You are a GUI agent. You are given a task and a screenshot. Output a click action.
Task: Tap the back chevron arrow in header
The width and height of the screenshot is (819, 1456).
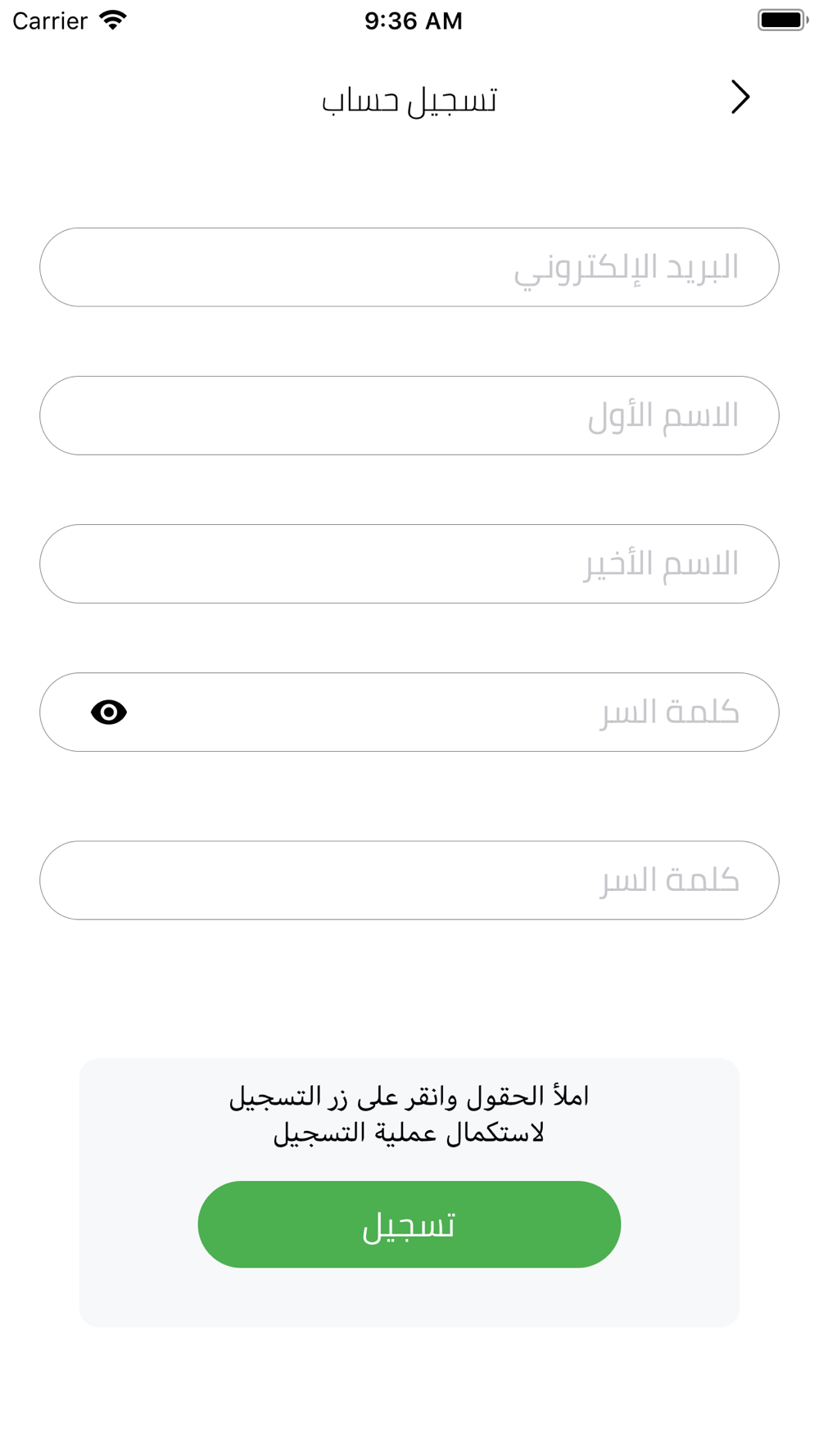[x=740, y=97]
